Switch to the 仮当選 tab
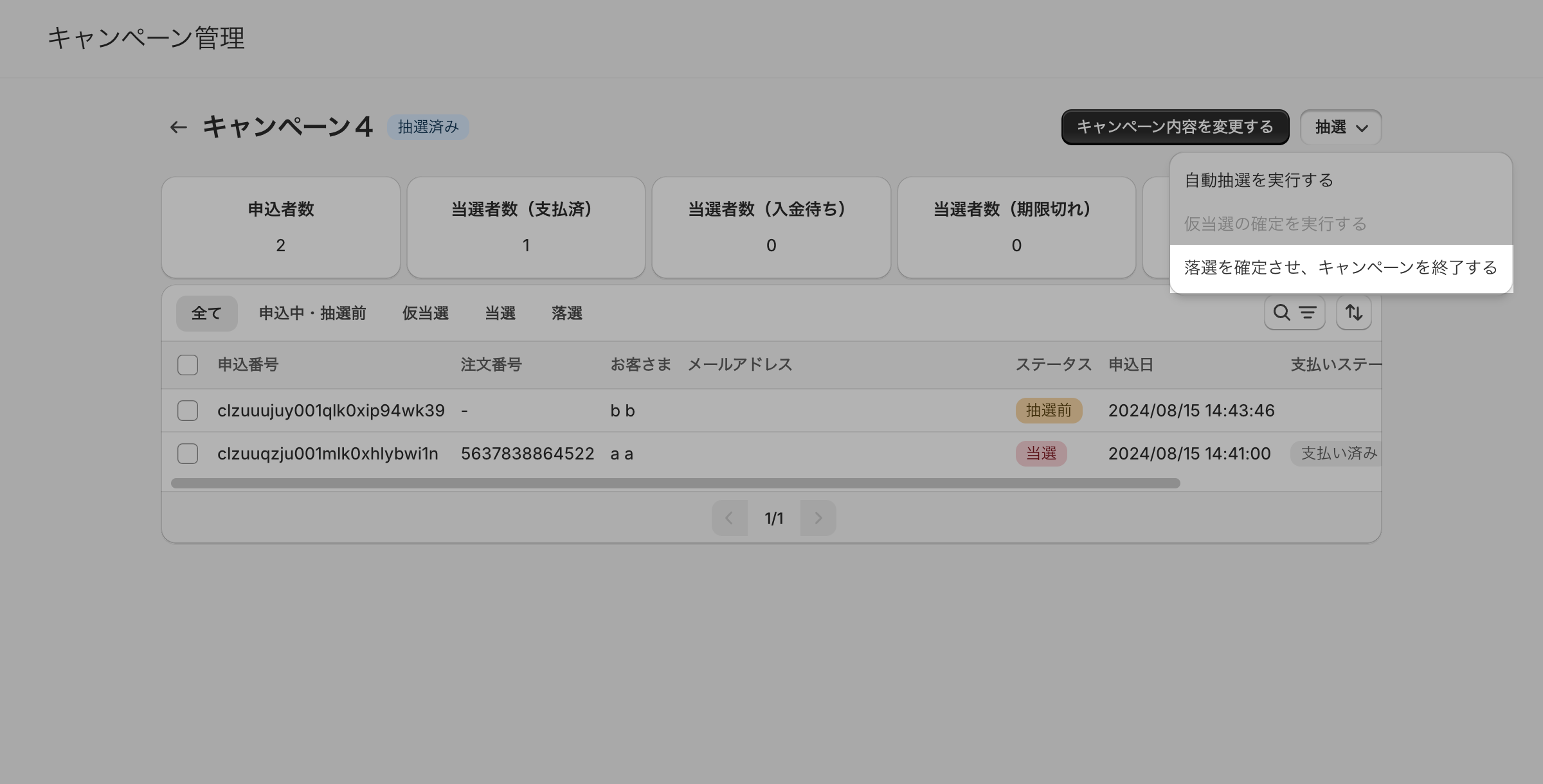 (425, 314)
